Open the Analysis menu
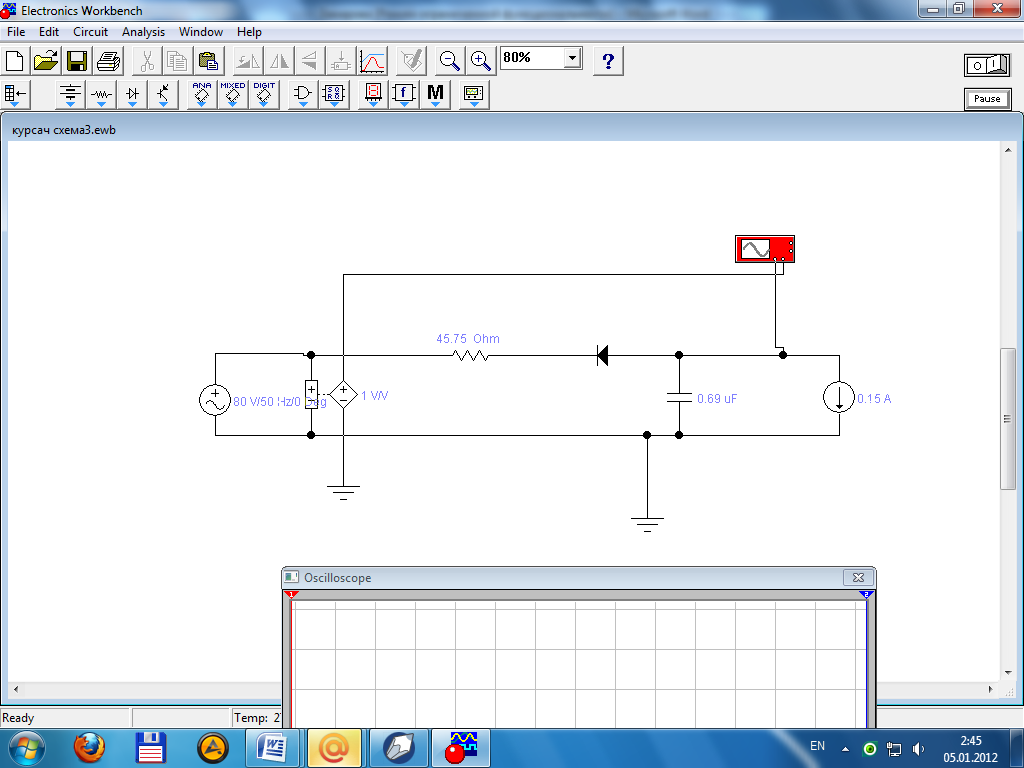 [143, 31]
